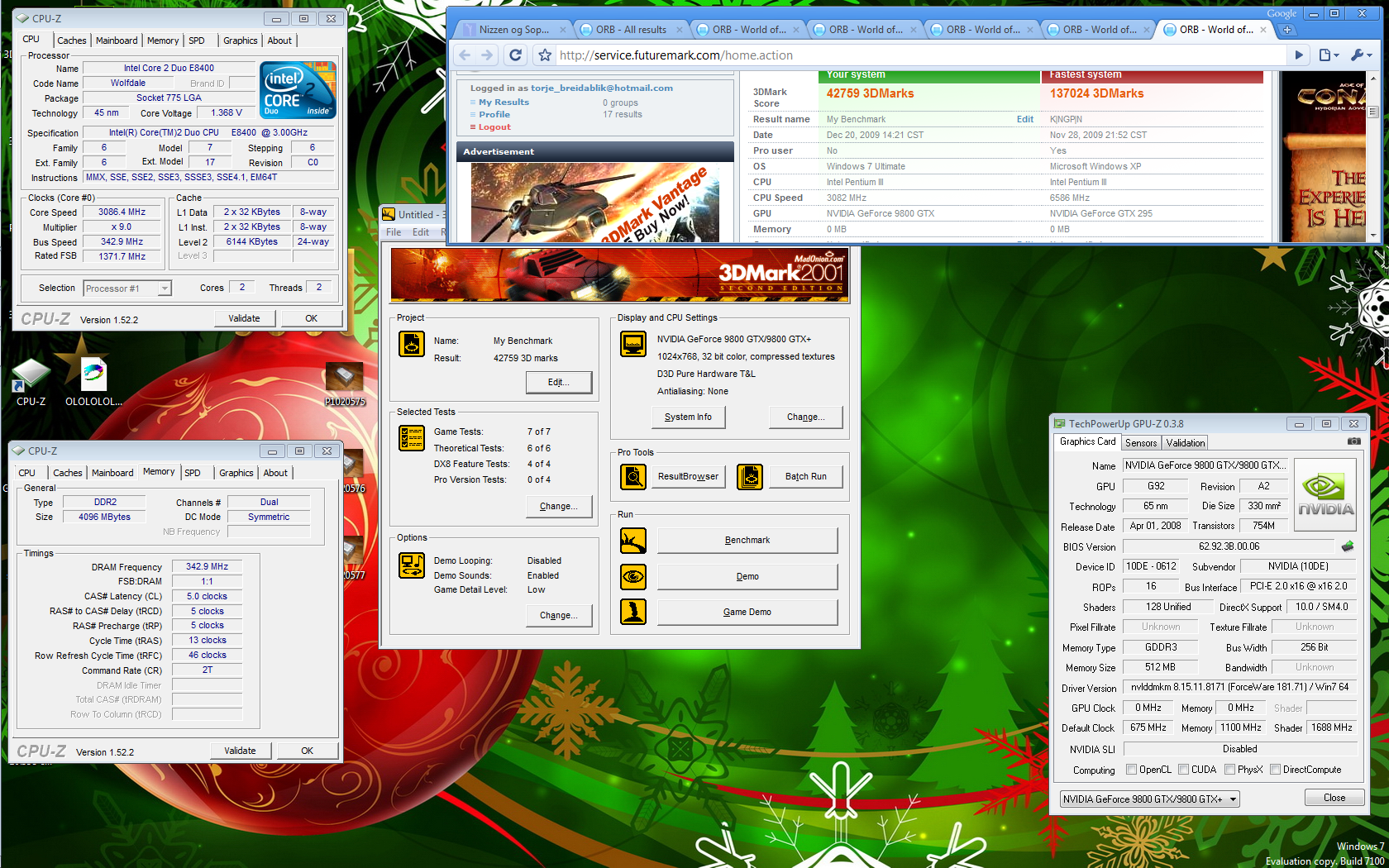
Task: Click the eye Demo icon in 3DMark2001
Action: pyautogui.click(x=633, y=576)
